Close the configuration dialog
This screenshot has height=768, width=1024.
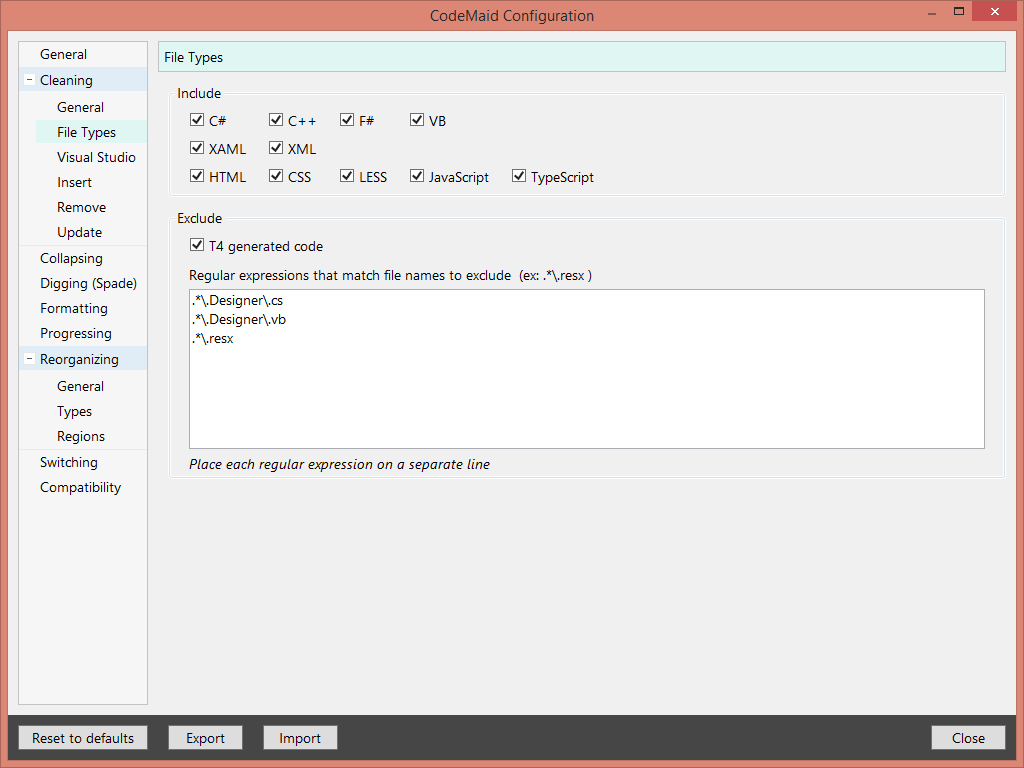point(968,738)
